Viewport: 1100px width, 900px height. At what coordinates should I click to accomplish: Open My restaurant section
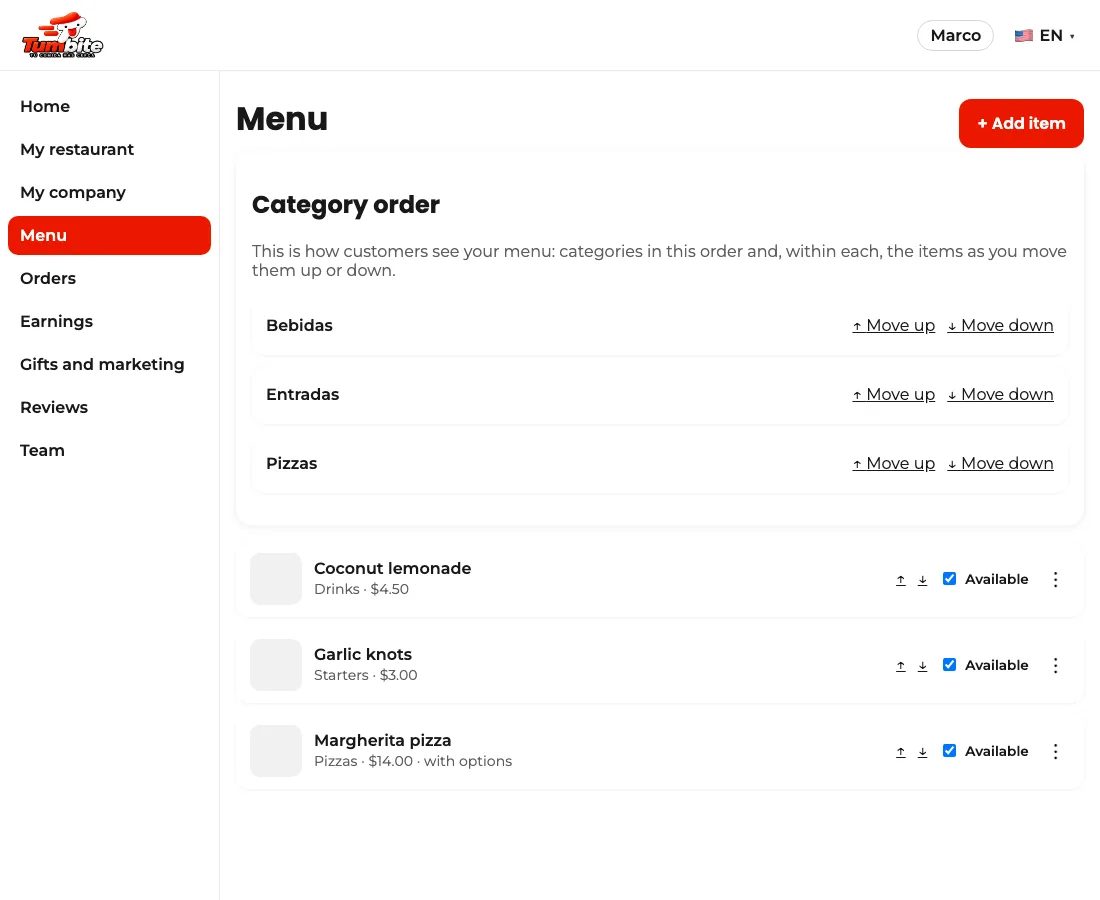click(109, 149)
